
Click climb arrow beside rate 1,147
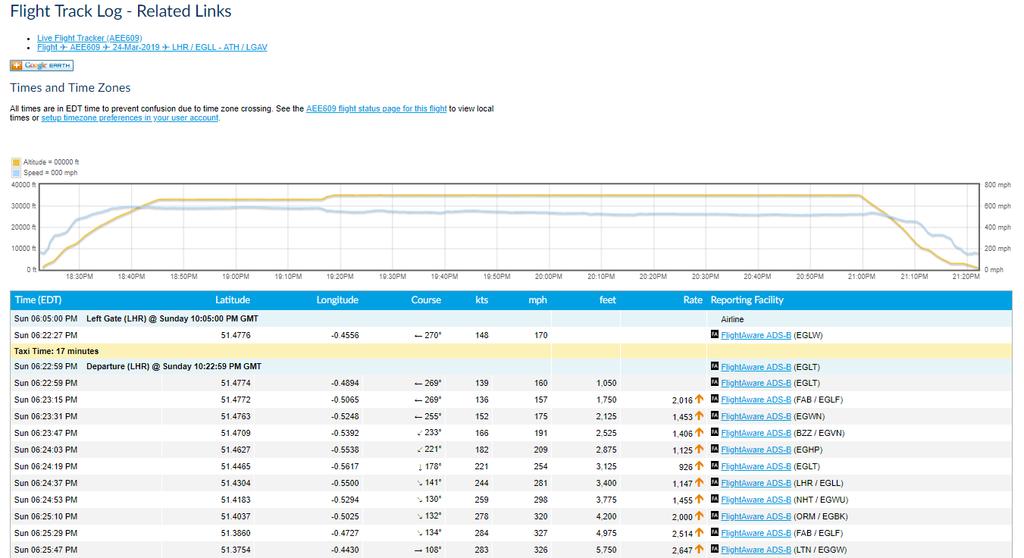click(x=699, y=482)
